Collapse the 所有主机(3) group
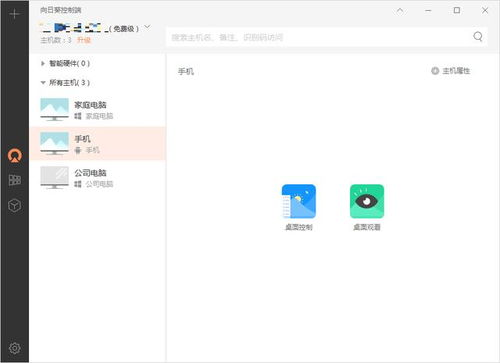This screenshot has width=500, height=363. click(x=65, y=82)
